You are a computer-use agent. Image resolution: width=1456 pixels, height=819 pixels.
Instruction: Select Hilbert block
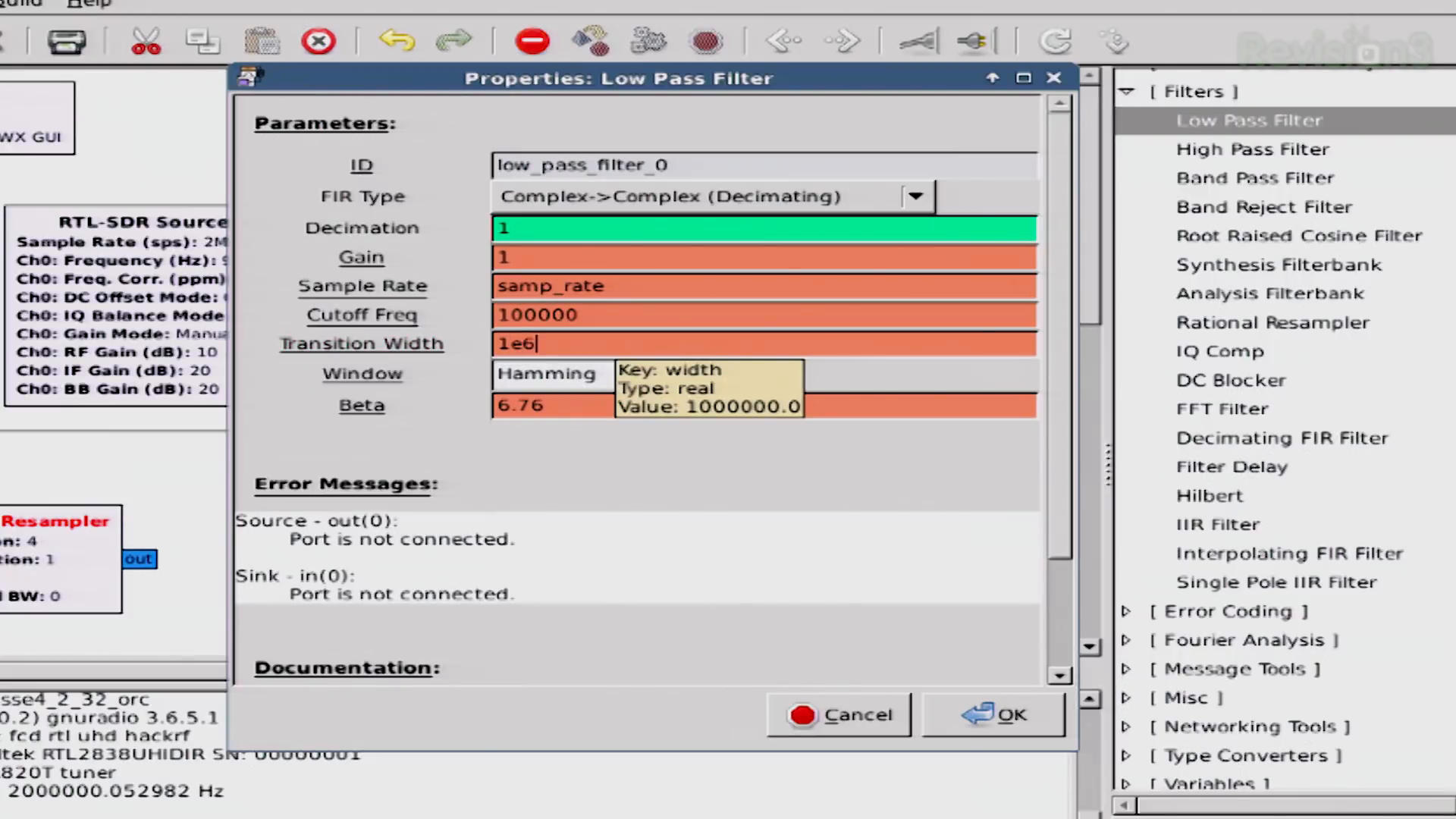click(1210, 495)
